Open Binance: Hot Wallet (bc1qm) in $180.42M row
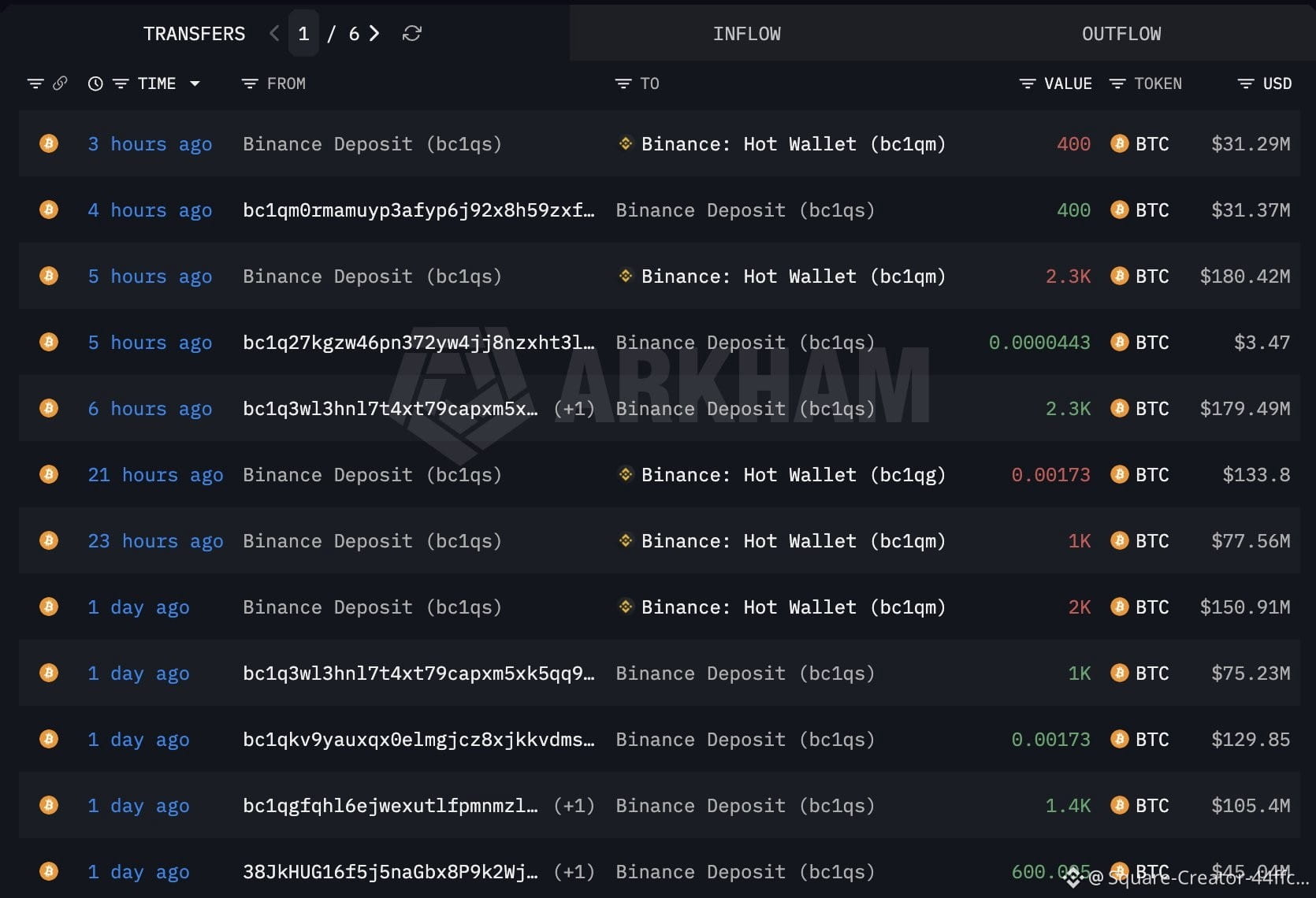This screenshot has height=898, width=1316. [x=793, y=276]
